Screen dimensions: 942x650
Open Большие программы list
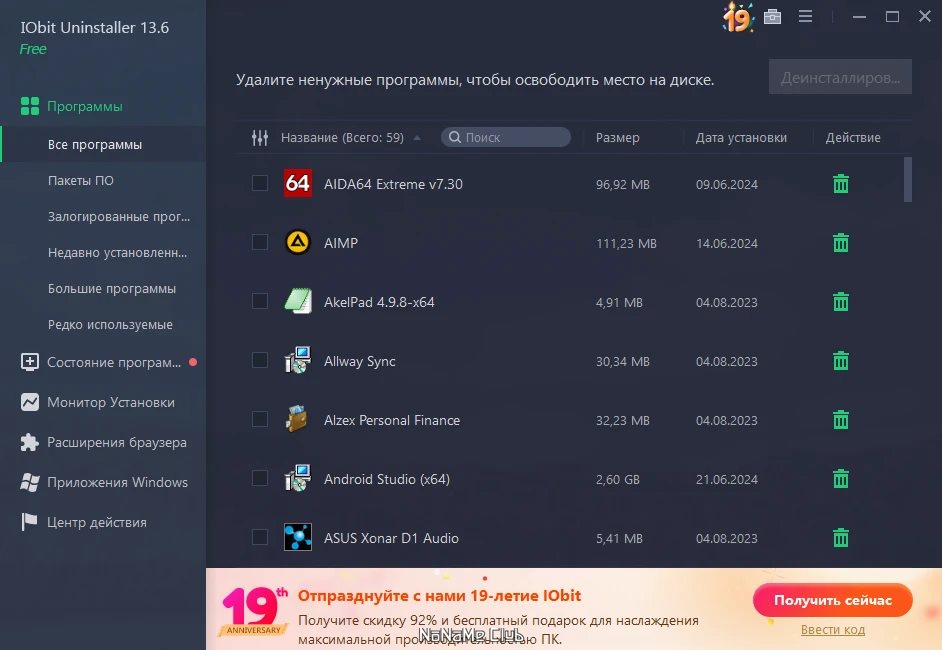[112, 288]
